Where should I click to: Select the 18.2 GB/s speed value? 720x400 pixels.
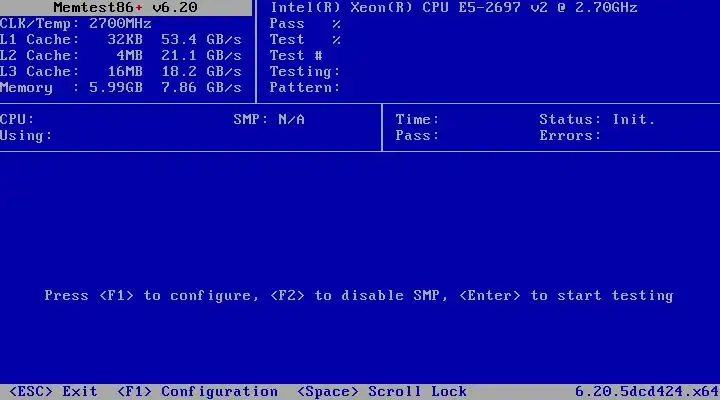pos(201,72)
